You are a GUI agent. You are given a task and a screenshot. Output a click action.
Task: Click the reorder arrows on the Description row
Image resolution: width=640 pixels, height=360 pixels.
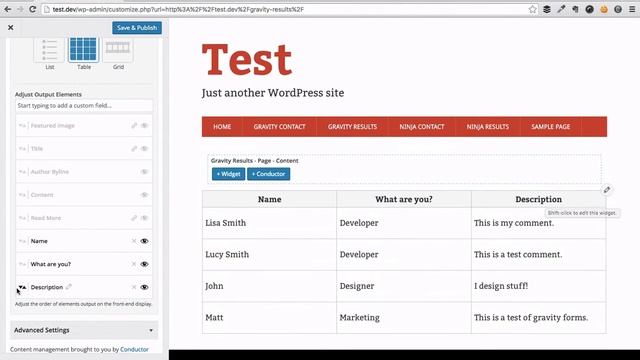pos(22,287)
